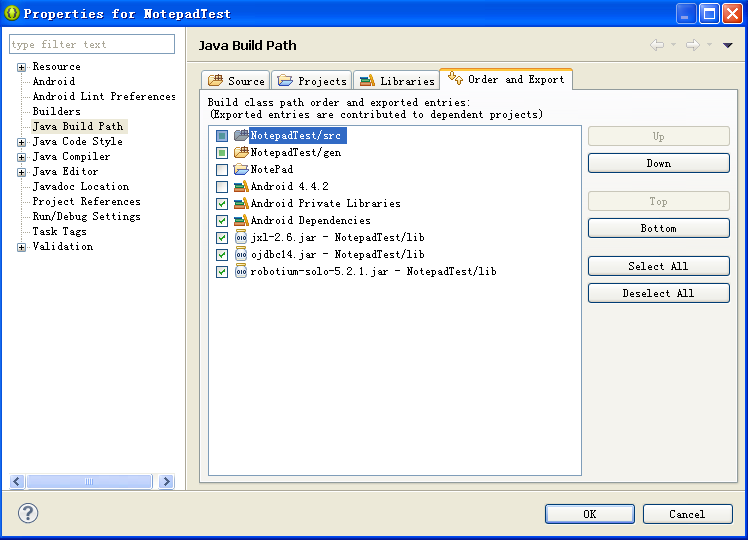The width and height of the screenshot is (748, 540).
Task: Select Task Tags tree item
Action: point(60,231)
